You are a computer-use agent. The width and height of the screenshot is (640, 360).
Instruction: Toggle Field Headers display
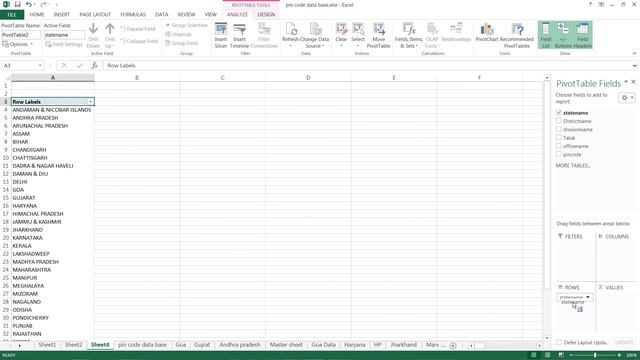[582, 35]
